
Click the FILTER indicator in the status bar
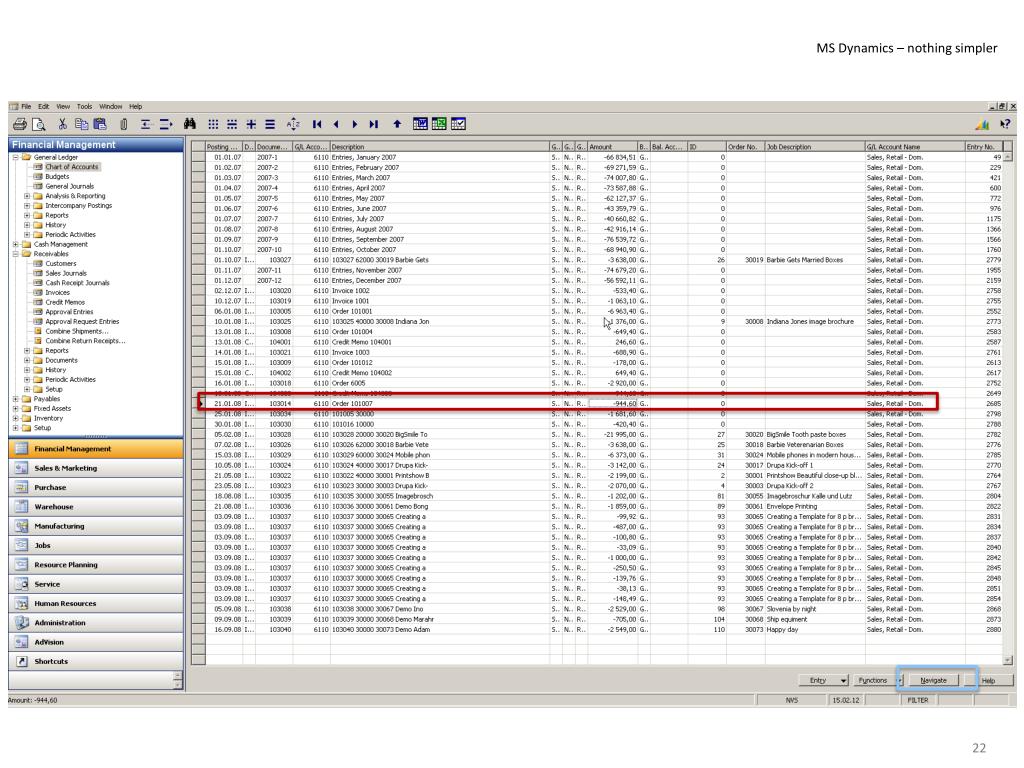click(918, 700)
